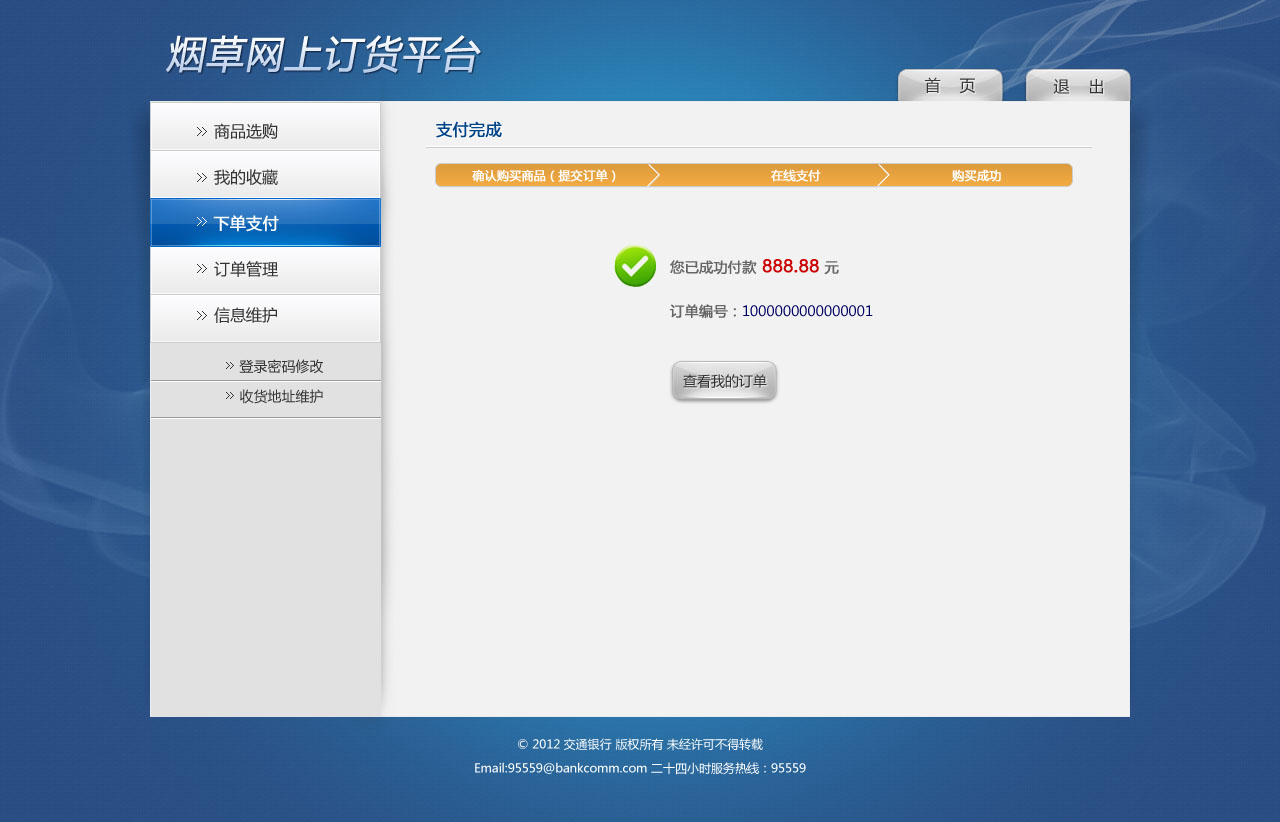Open 登录密码修改 submenu link
This screenshot has height=822, width=1280.
click(281, 366)
